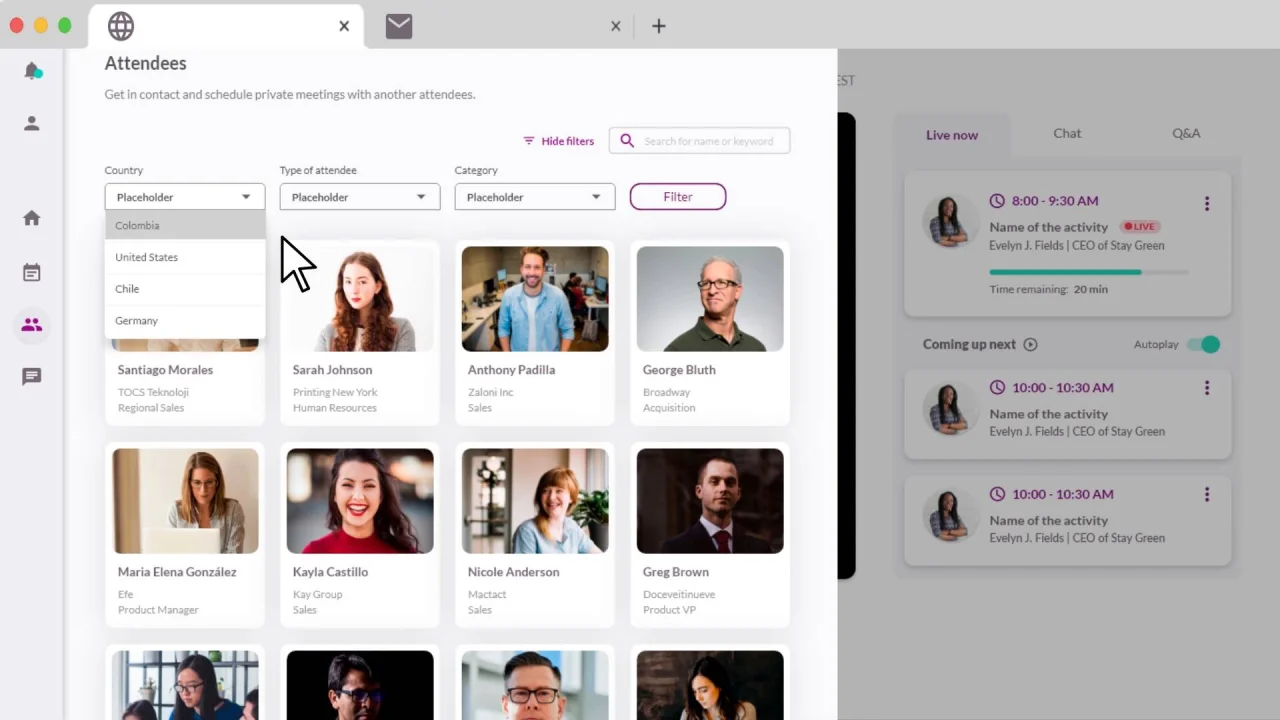Image resolution: width=1280 pixels, height=720 pixels.
Task: Click the Kayla Castillo name
Action: [x=330, y=572]
